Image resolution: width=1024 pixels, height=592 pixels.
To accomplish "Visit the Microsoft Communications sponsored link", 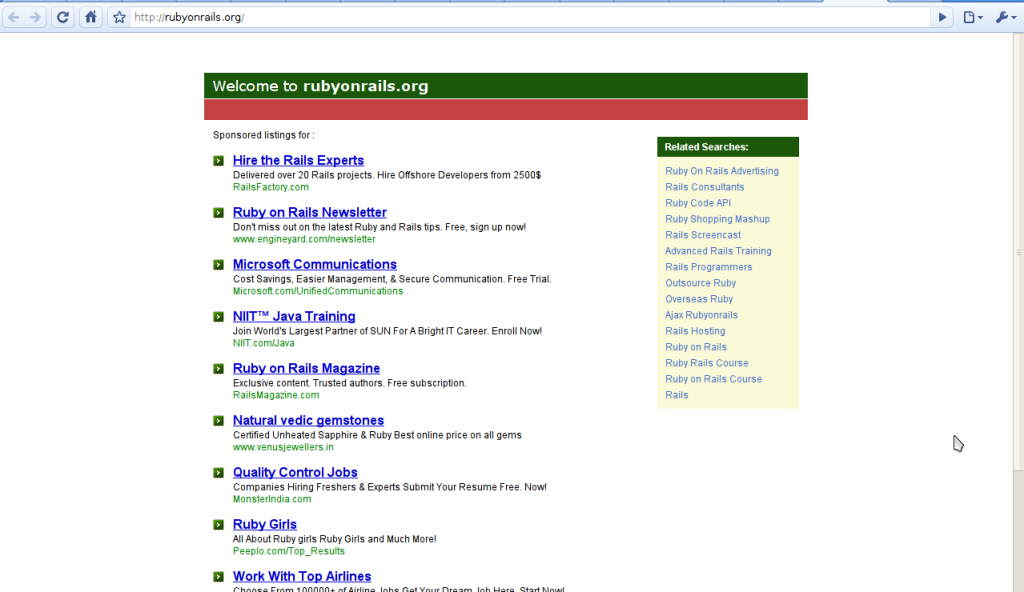I will pos(314,264).
